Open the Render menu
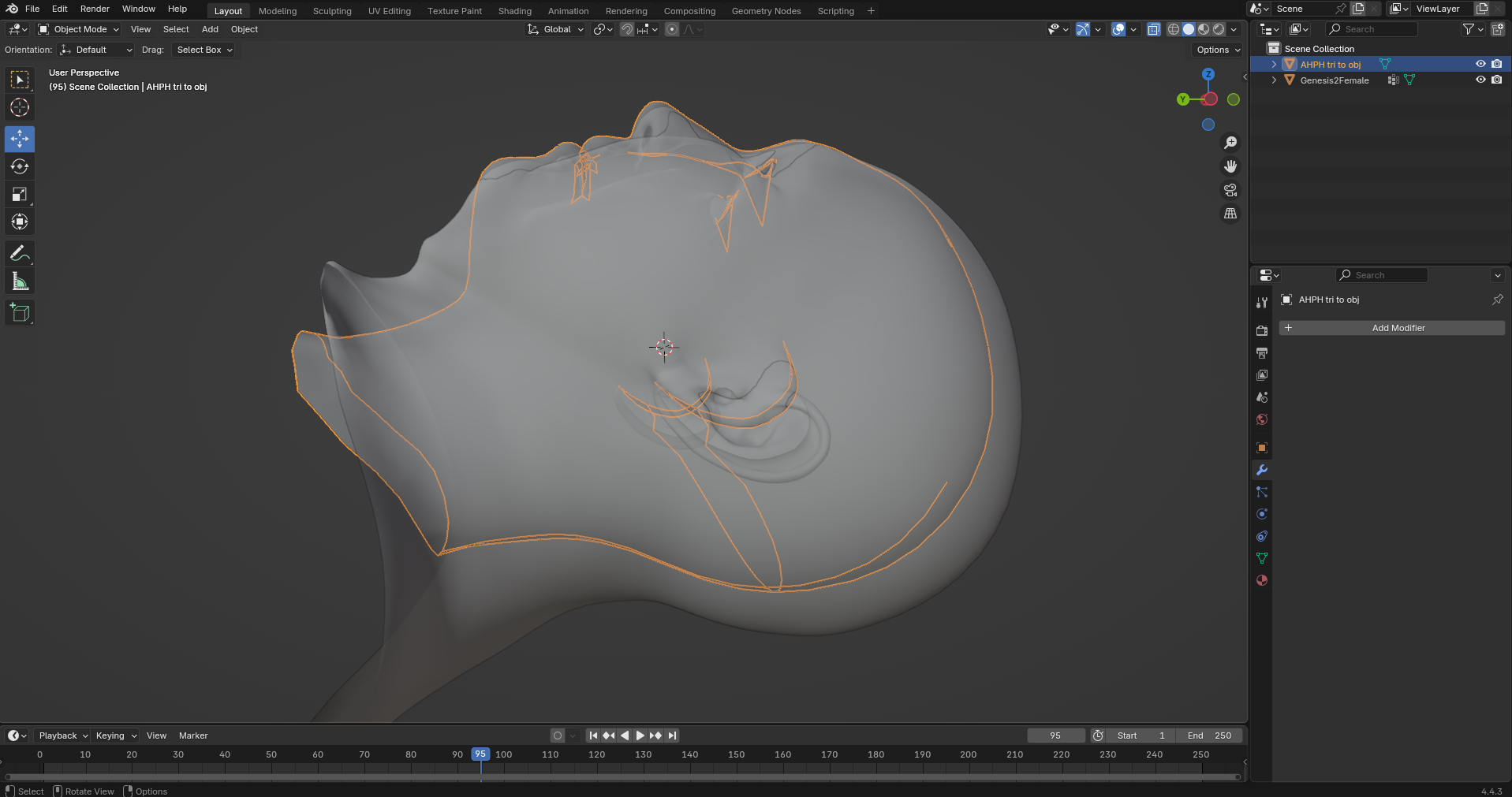1512x797 pixels. 95,9
